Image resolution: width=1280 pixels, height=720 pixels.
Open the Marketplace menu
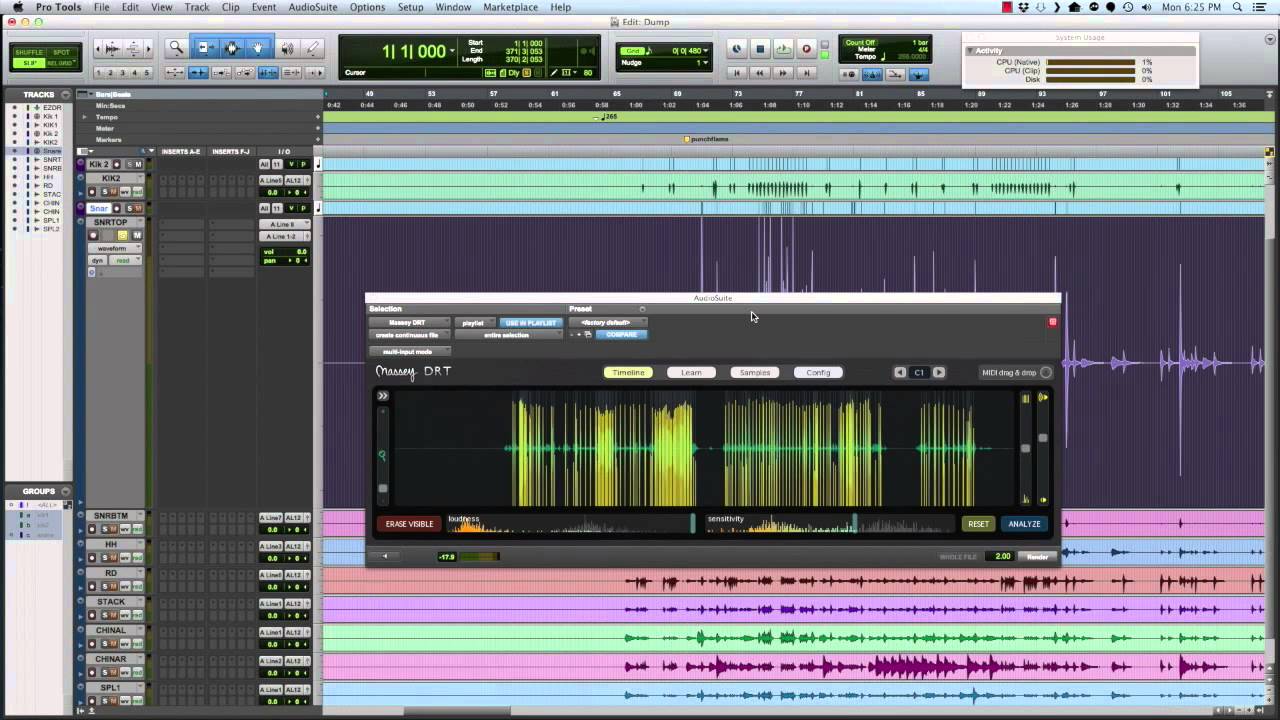pyautogui.click(x=510, y=7)
